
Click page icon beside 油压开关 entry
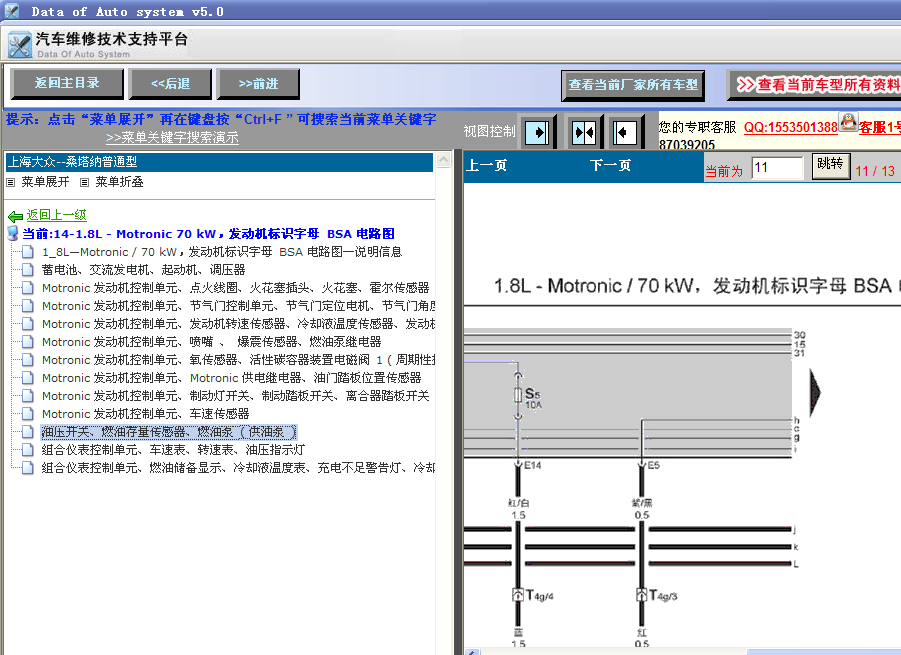click(x=27, y=431)
